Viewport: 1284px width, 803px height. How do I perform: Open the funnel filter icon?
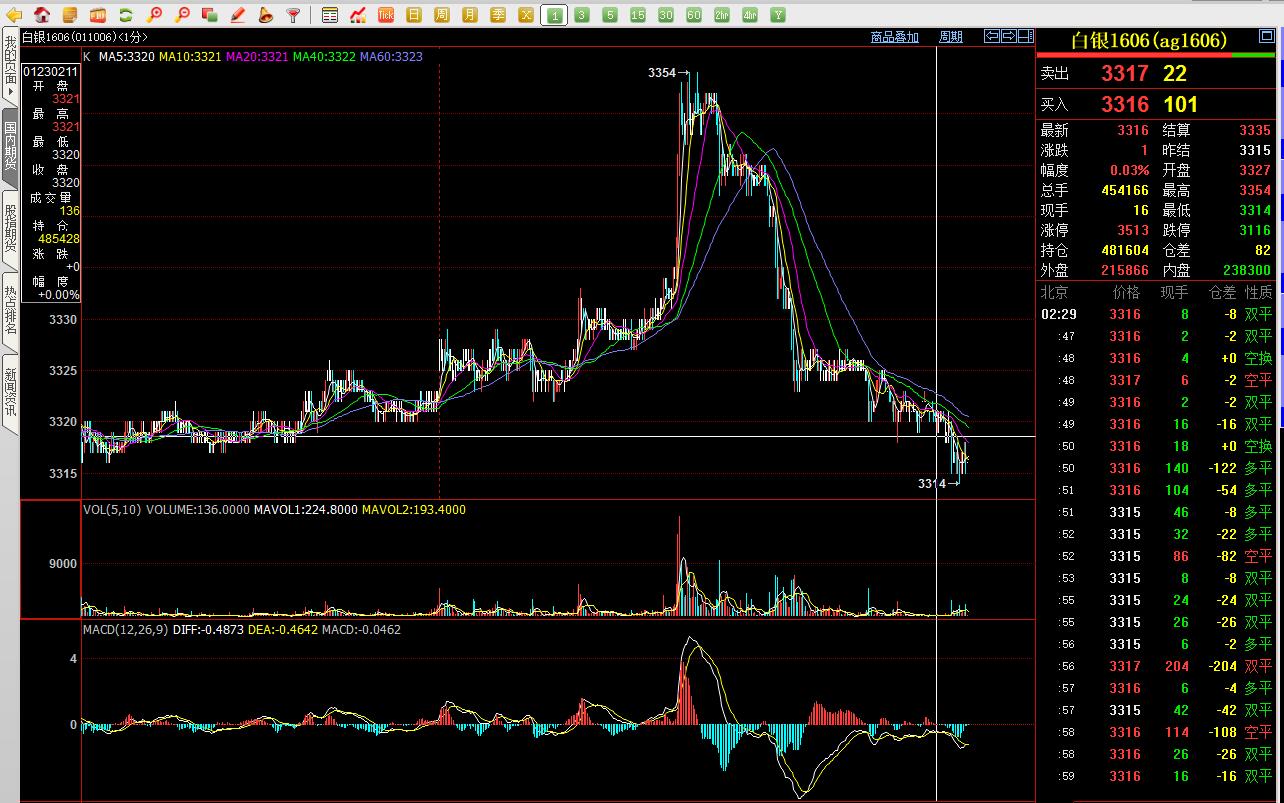click(x=293, y=15)
